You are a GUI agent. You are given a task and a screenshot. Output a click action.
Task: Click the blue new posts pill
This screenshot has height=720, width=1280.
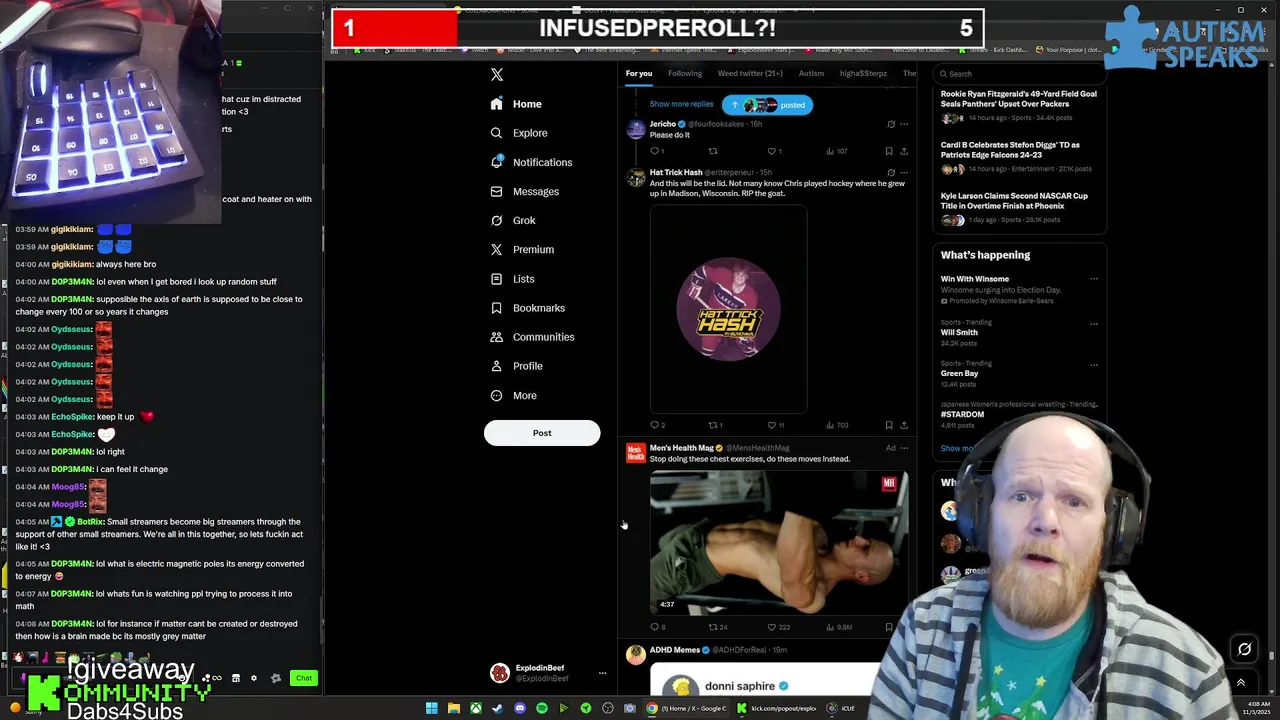(767, 105)
